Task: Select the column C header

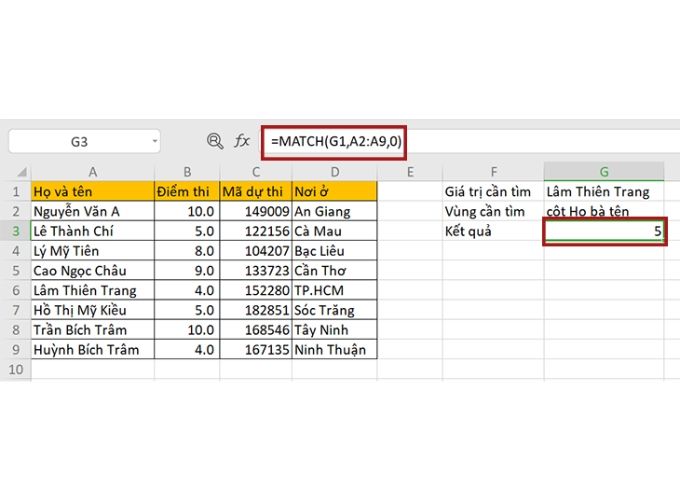Action: pyautogui.click(x=255, y=172)
